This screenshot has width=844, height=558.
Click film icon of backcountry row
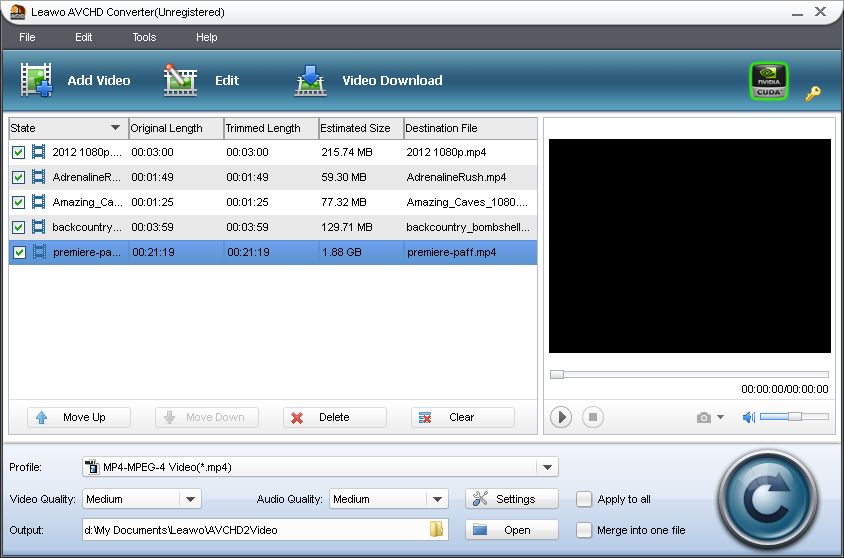coord(38,227)
